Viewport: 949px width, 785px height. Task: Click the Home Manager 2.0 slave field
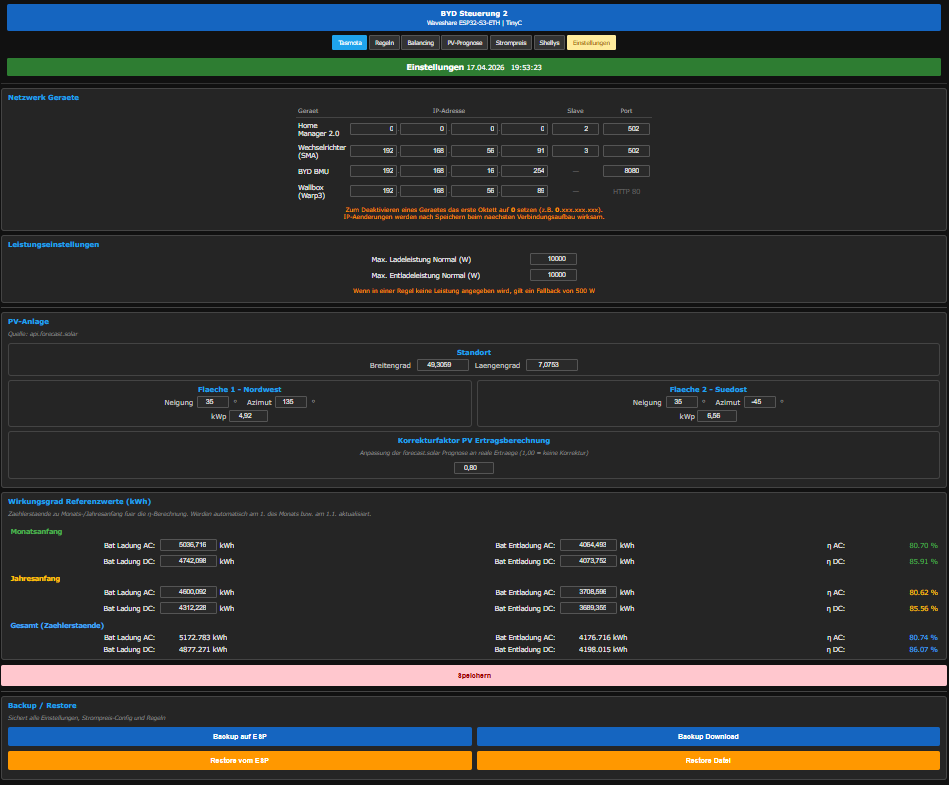click(x=575, y=129)
